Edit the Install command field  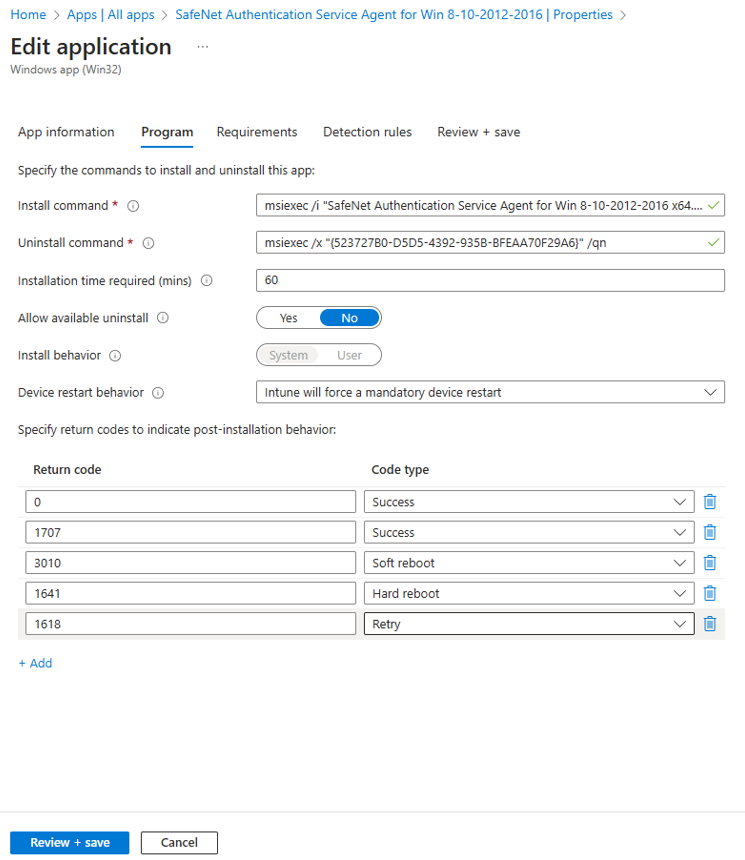pos(490,205)
